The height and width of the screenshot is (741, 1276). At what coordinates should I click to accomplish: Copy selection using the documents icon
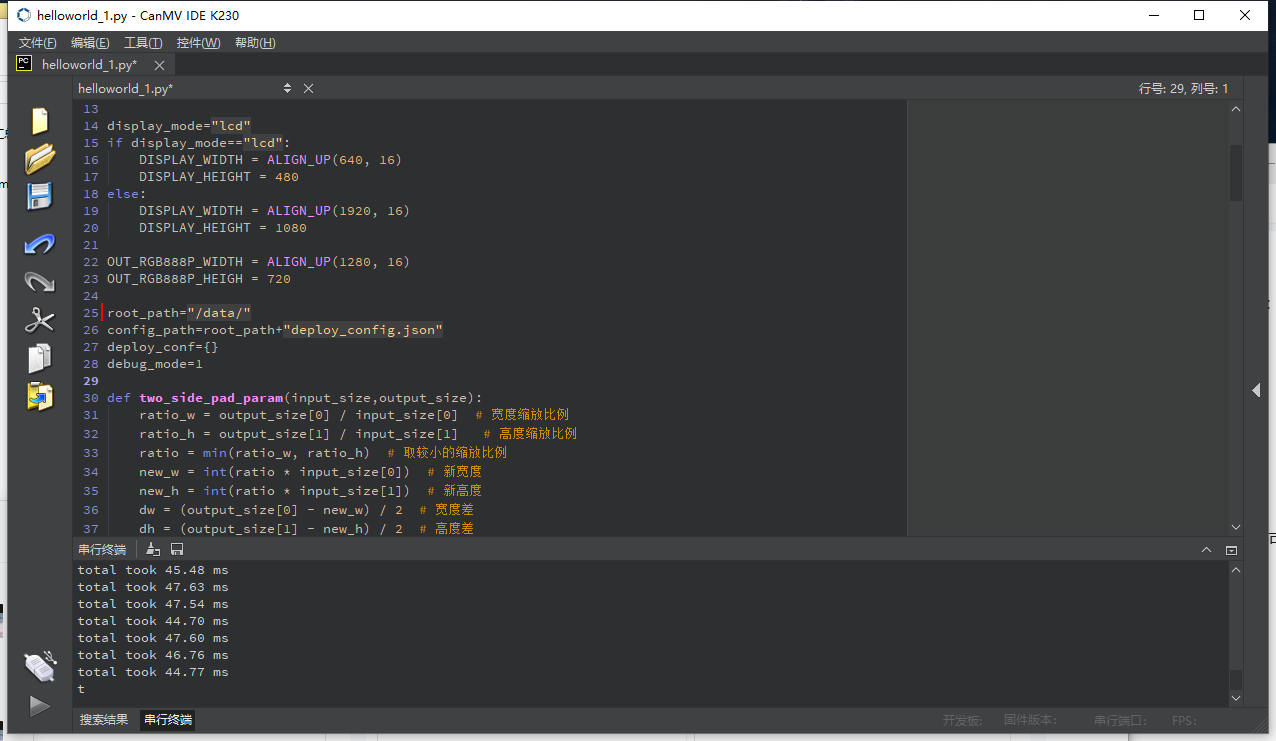40,358
